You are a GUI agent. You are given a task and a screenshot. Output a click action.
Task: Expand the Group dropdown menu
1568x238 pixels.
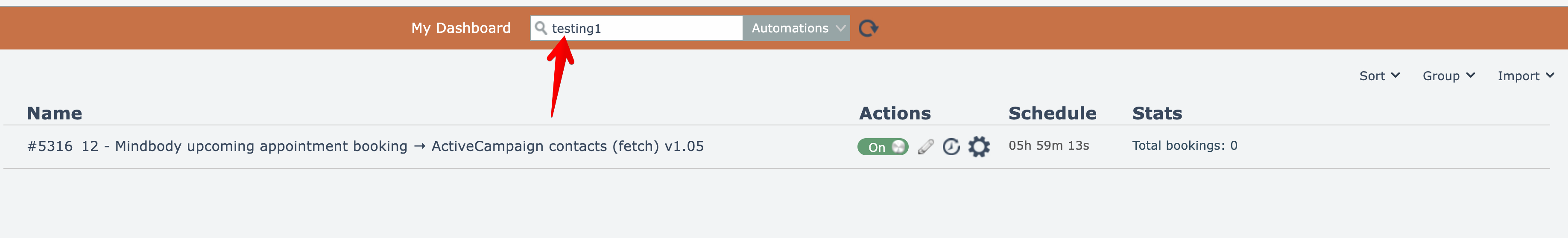click(1448, 75)
